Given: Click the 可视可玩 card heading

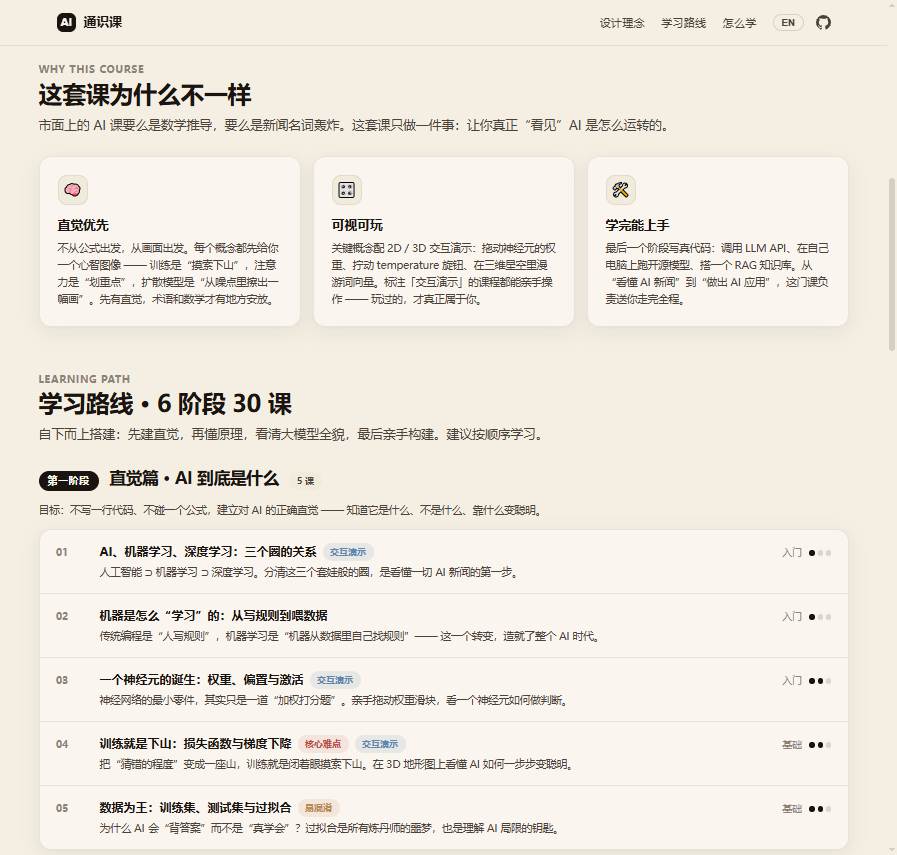Looking at the screenshot, I should [x=357, y=225].
